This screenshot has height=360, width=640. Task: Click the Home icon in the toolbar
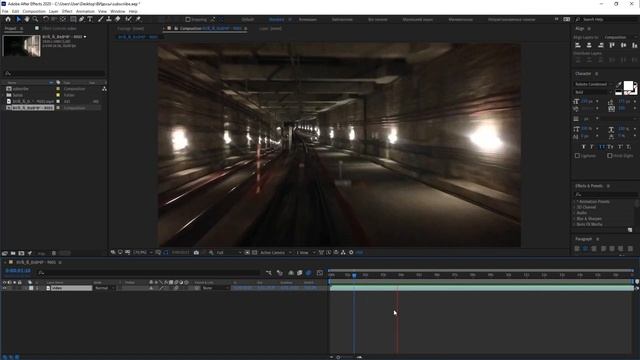pos(8,19)
